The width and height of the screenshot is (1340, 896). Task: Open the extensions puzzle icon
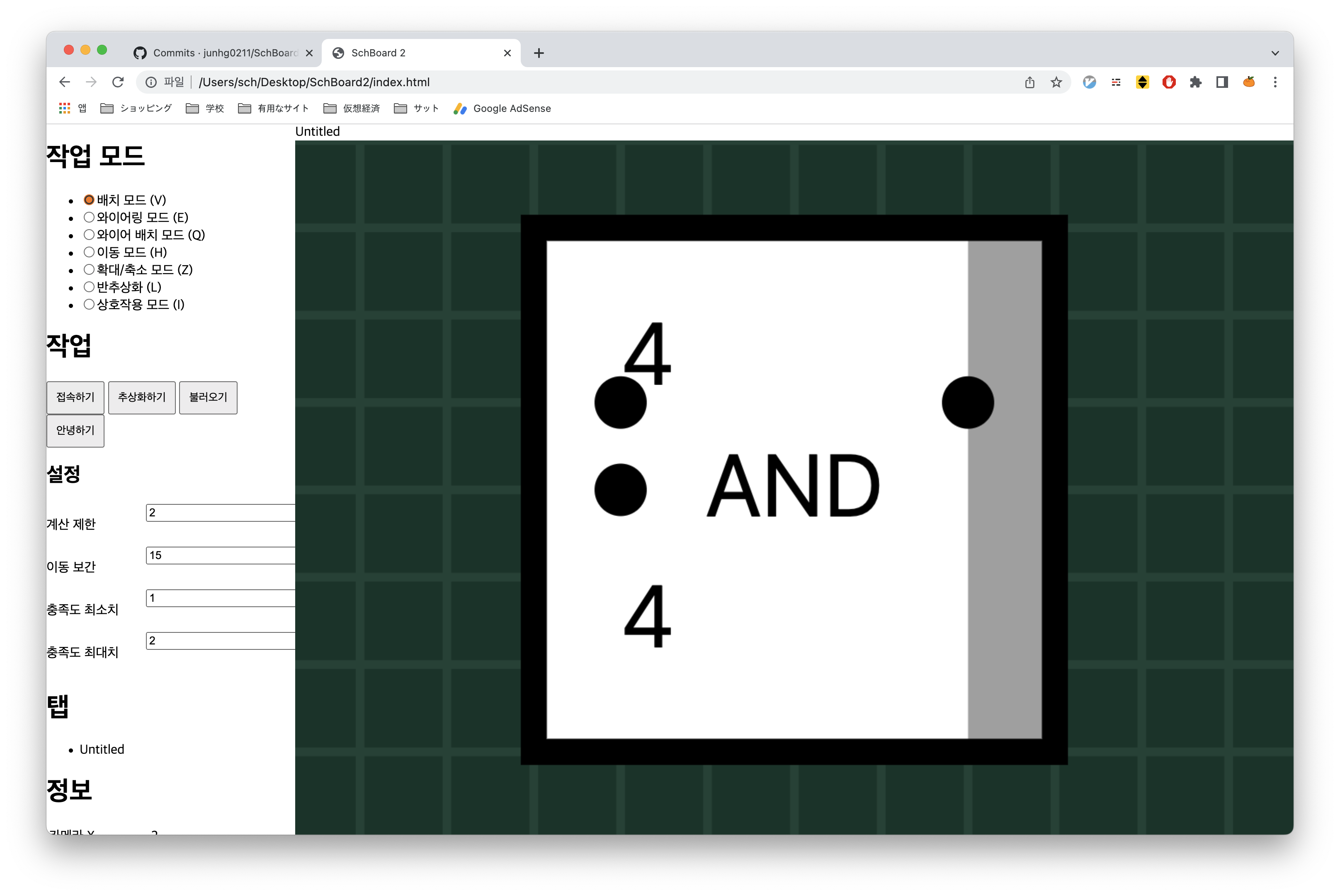1195,82
